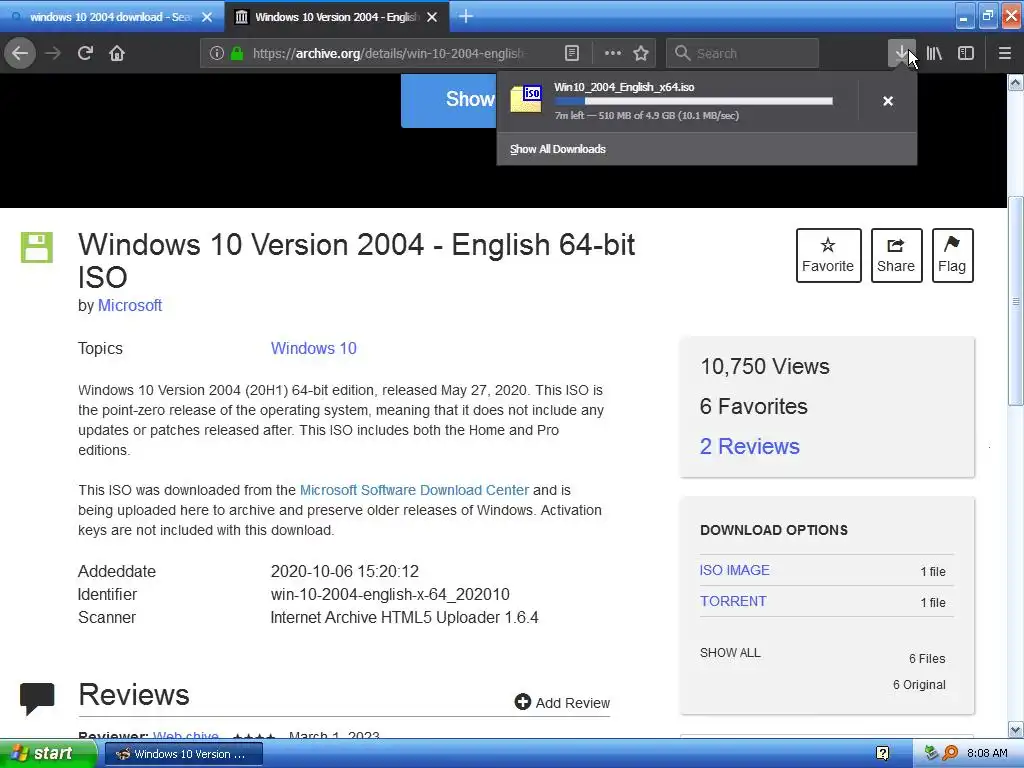Open page actions three-dot menu

coord(613,53)
